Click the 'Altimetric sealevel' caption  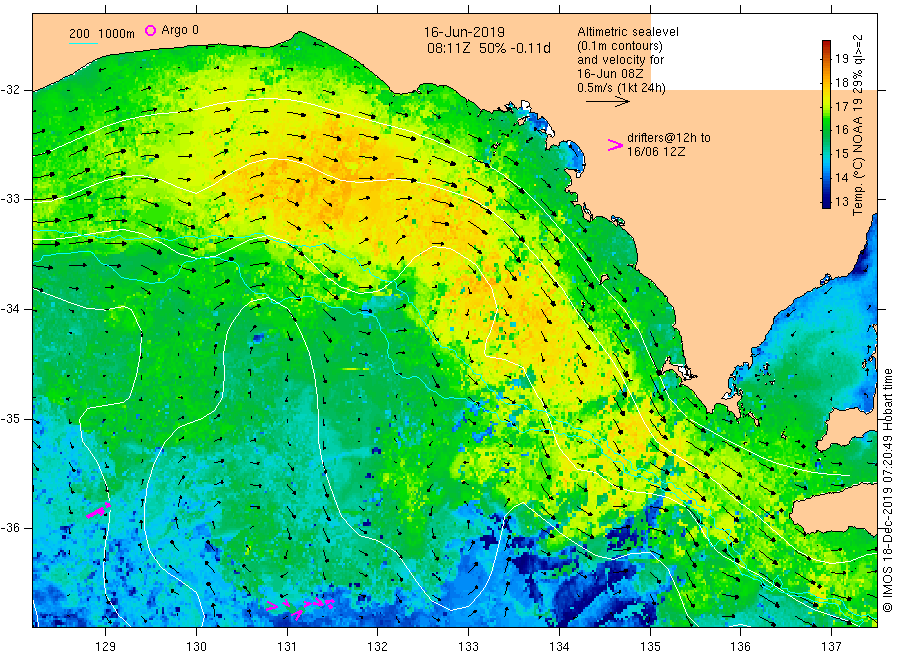pyautogui.click(x=627, y=32)
